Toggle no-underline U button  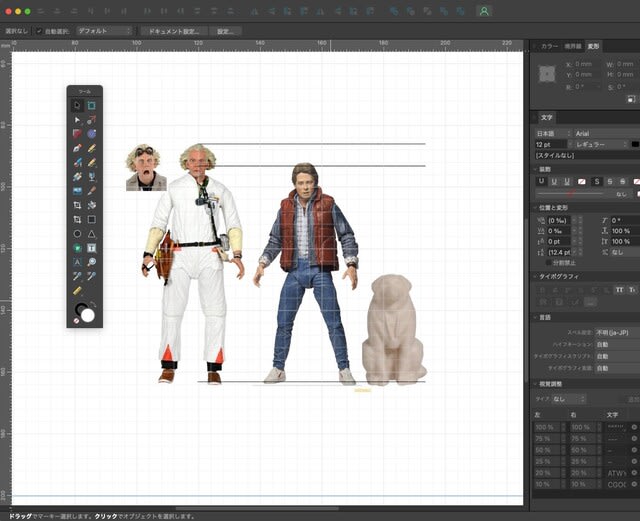click(541, 181)
